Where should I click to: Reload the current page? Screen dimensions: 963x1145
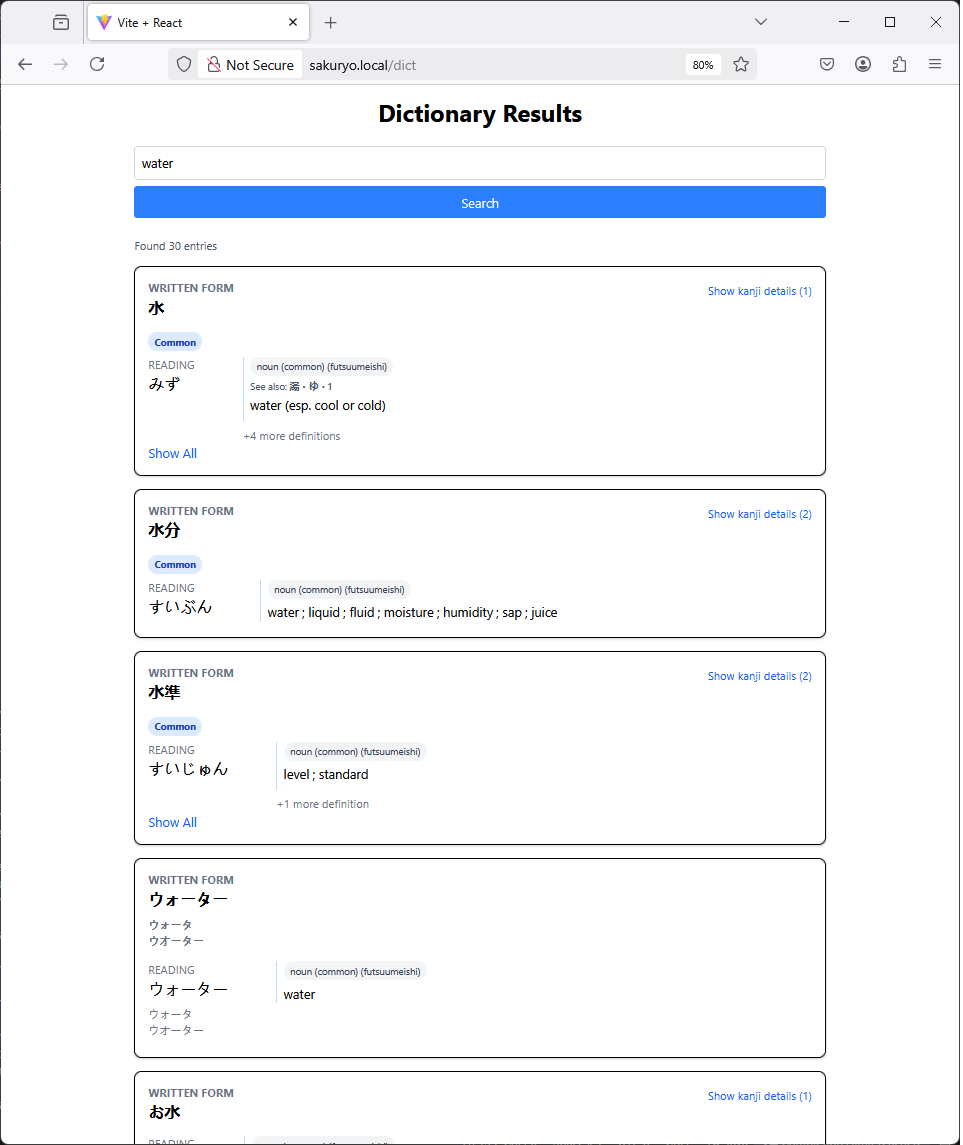coord(97,64)
